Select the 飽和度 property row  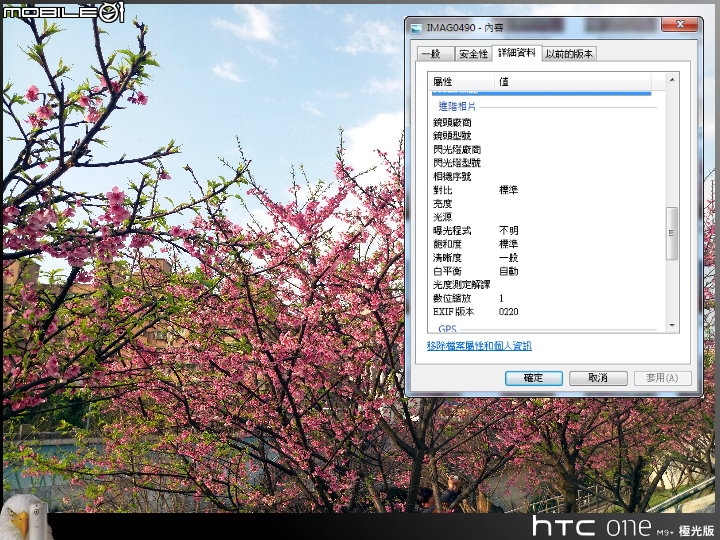click(x=544, y=244)
